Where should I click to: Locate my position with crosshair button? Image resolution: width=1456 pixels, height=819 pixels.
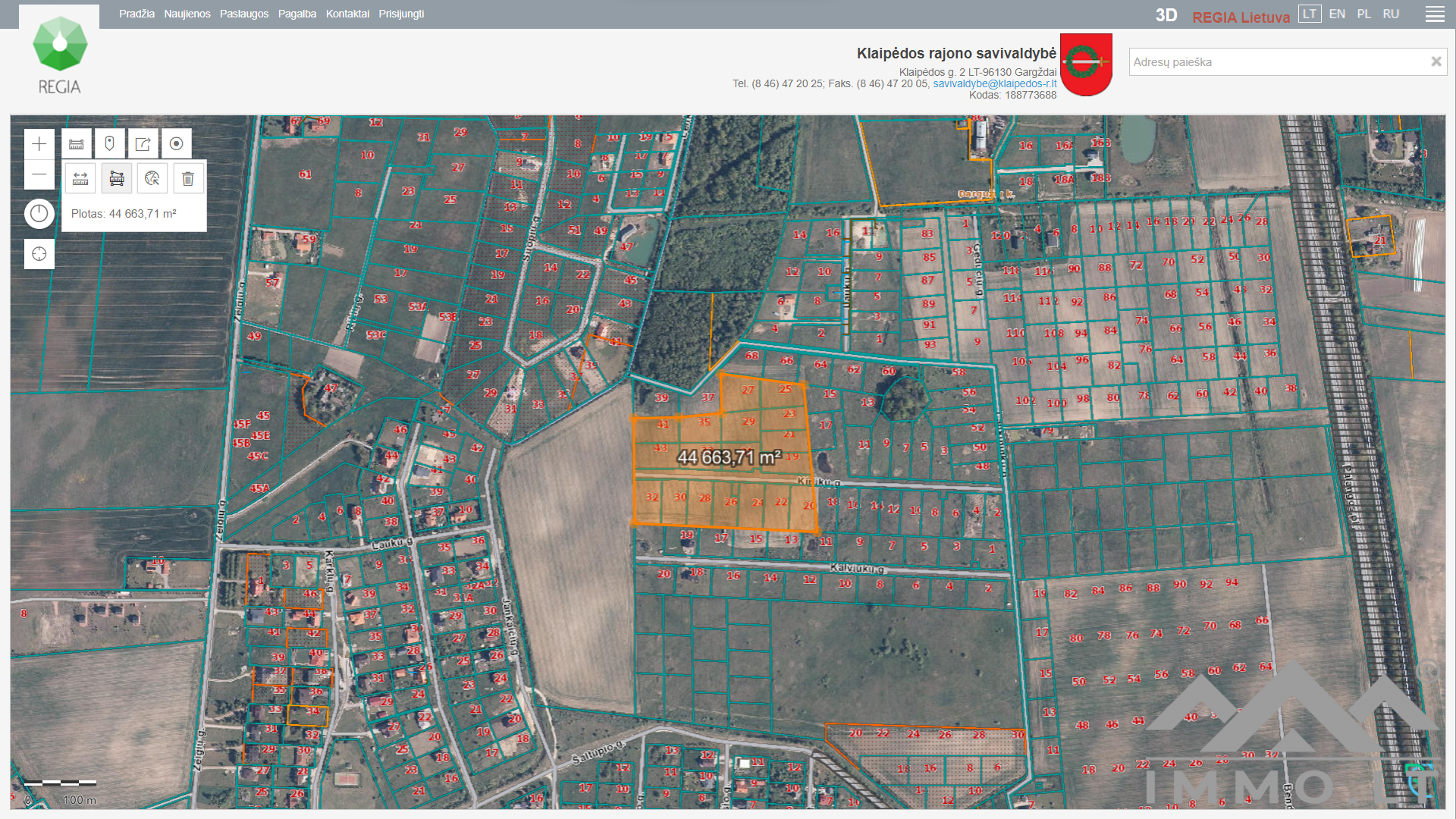39,254
